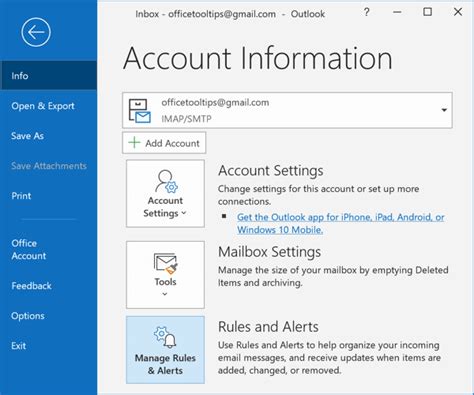Click the Mailbox Settings heading text
474x395 pixels.
coord(269,252)
